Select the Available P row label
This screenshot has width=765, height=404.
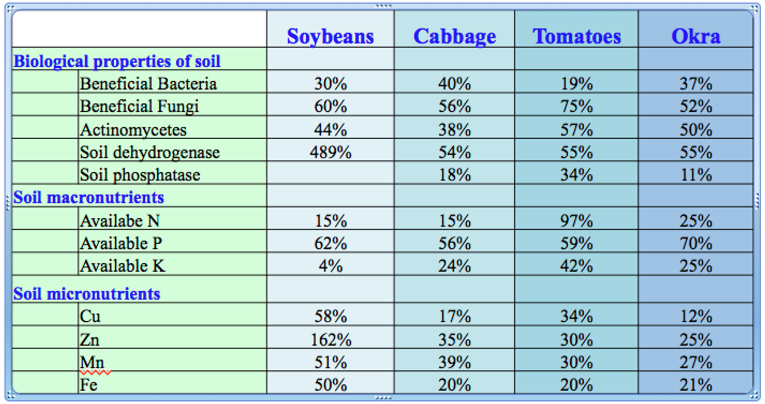120,244
